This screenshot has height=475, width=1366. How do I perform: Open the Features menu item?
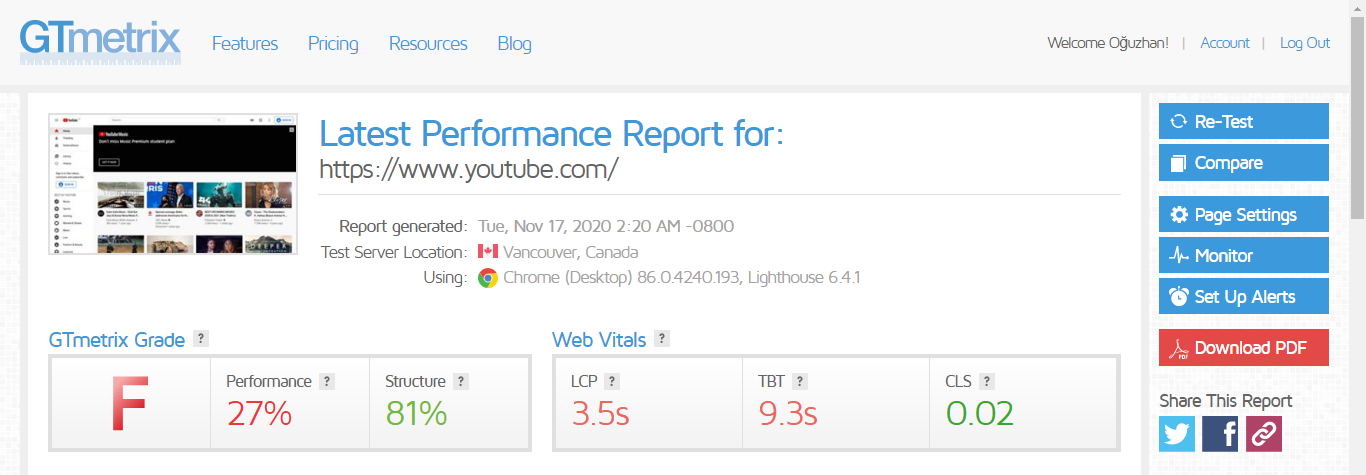[x=245, y=43]
